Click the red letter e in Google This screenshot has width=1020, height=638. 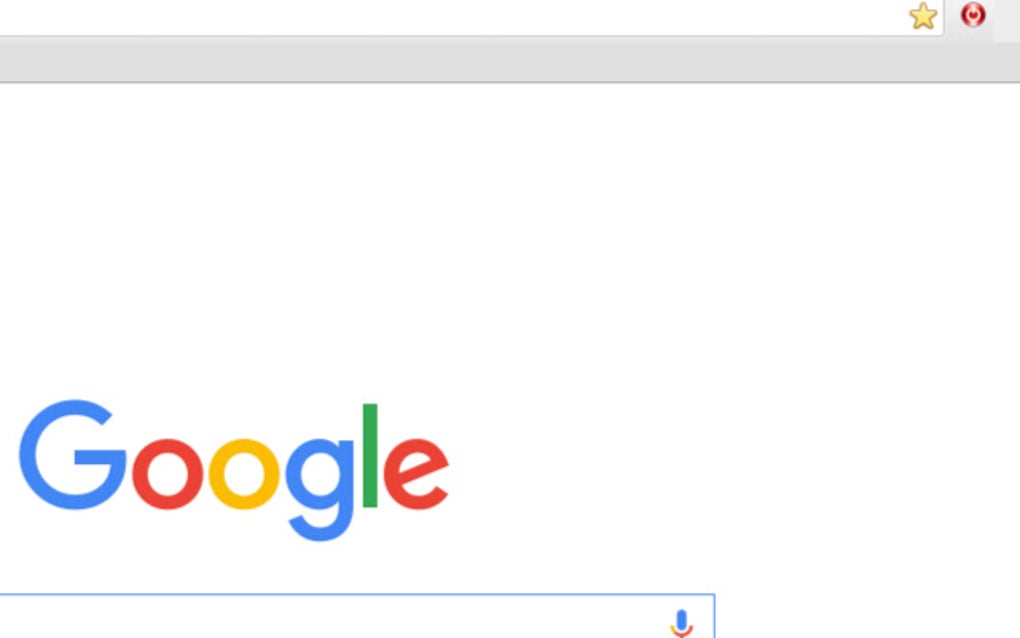(x=416, y=474)
